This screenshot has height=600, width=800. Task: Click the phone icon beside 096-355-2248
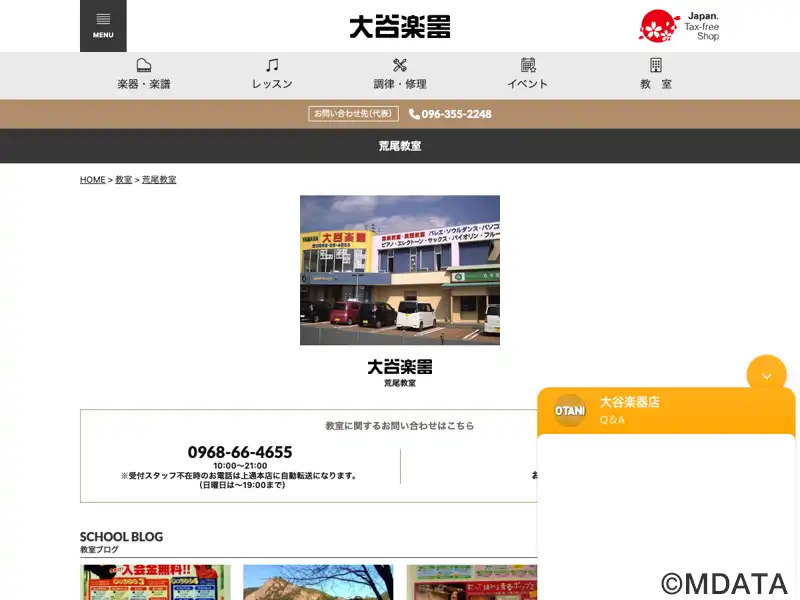click(x=414, y=114)
